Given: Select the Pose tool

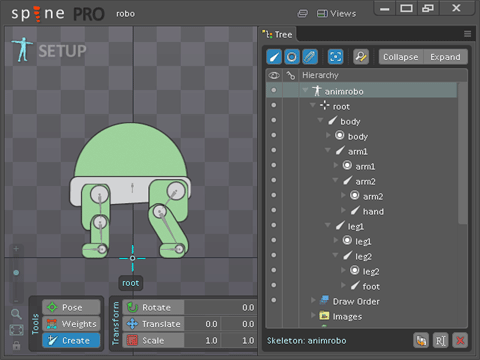Looking at the screenshot, I should point(71,307).
